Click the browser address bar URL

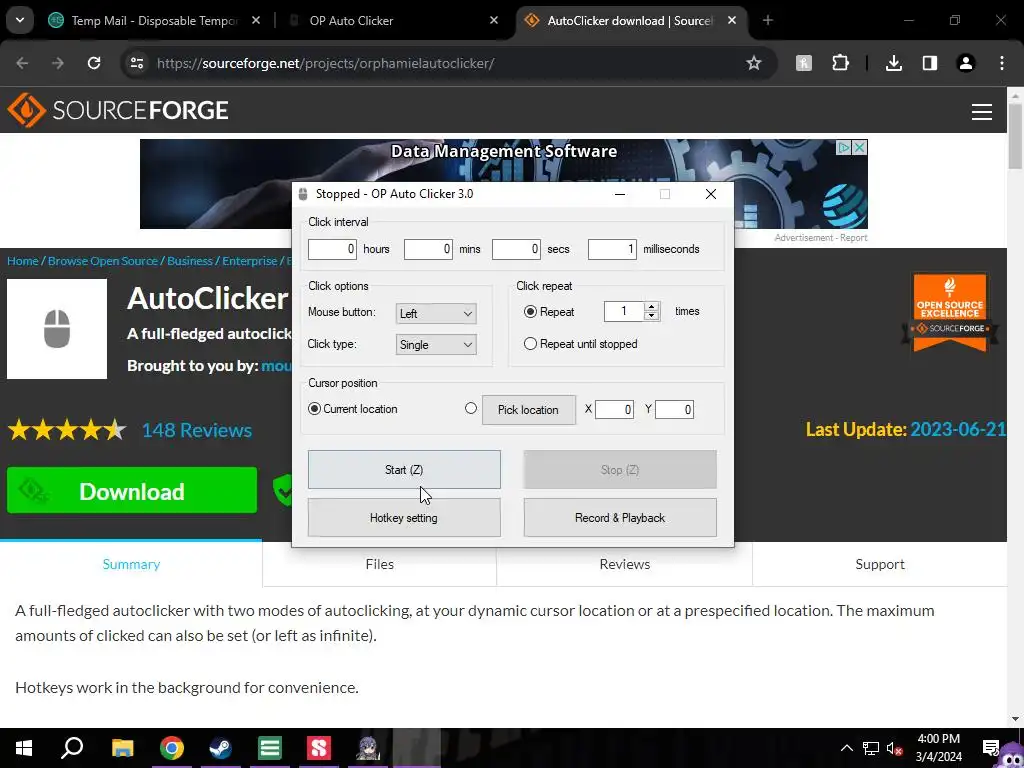325,63
